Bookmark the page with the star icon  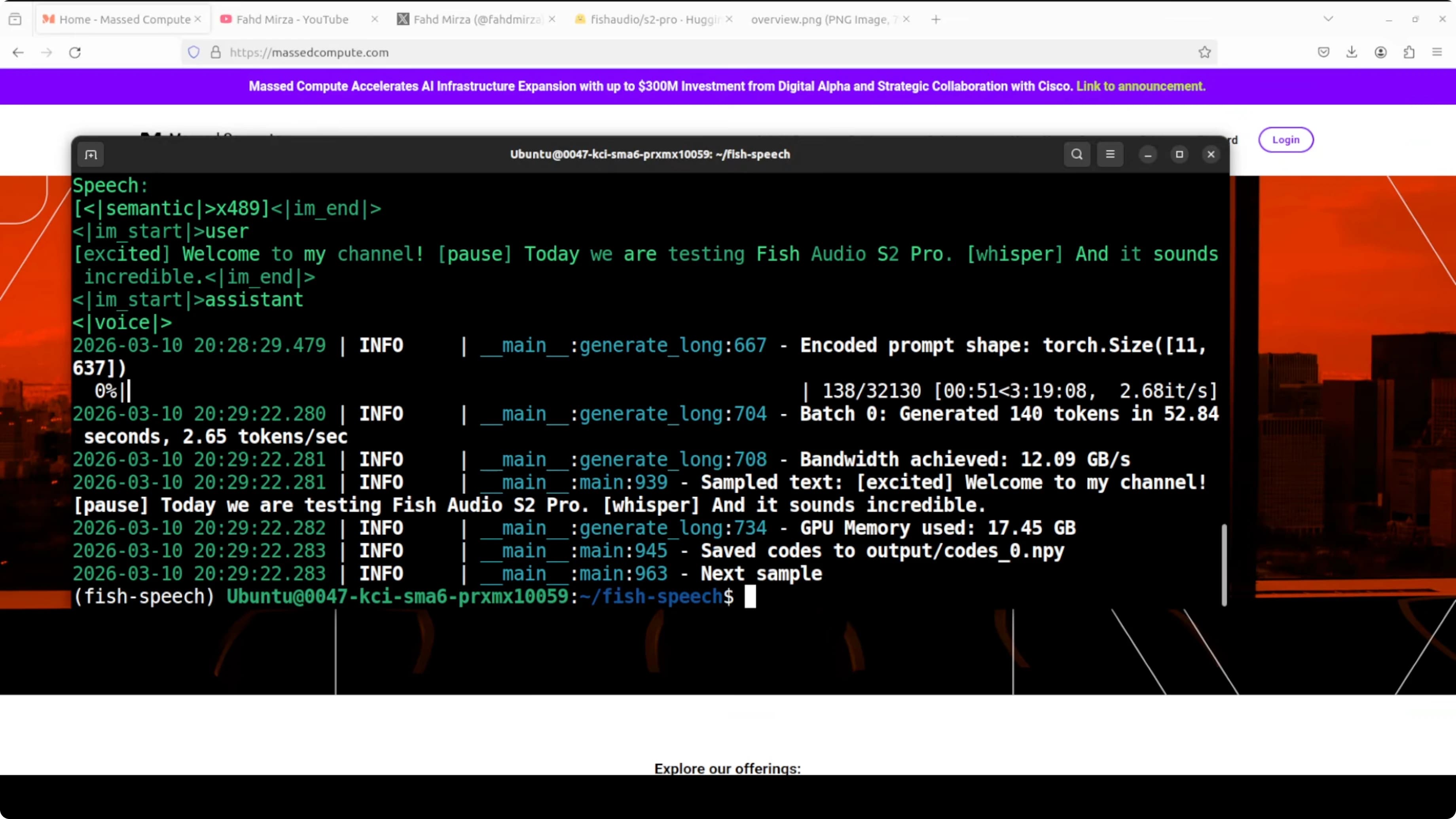(x=1204, y=52)
